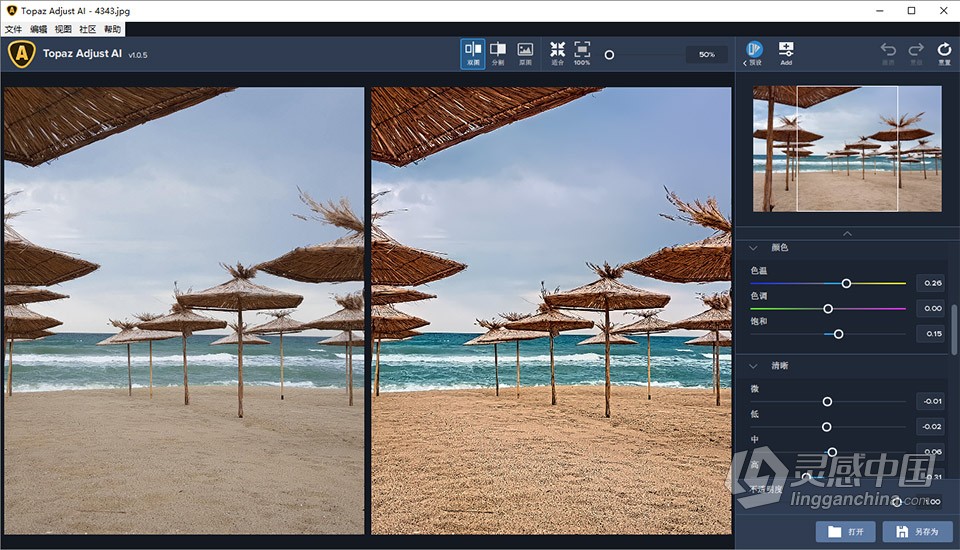
Task: Close the Topaz Adjust AI window
Action: [943, 10]
